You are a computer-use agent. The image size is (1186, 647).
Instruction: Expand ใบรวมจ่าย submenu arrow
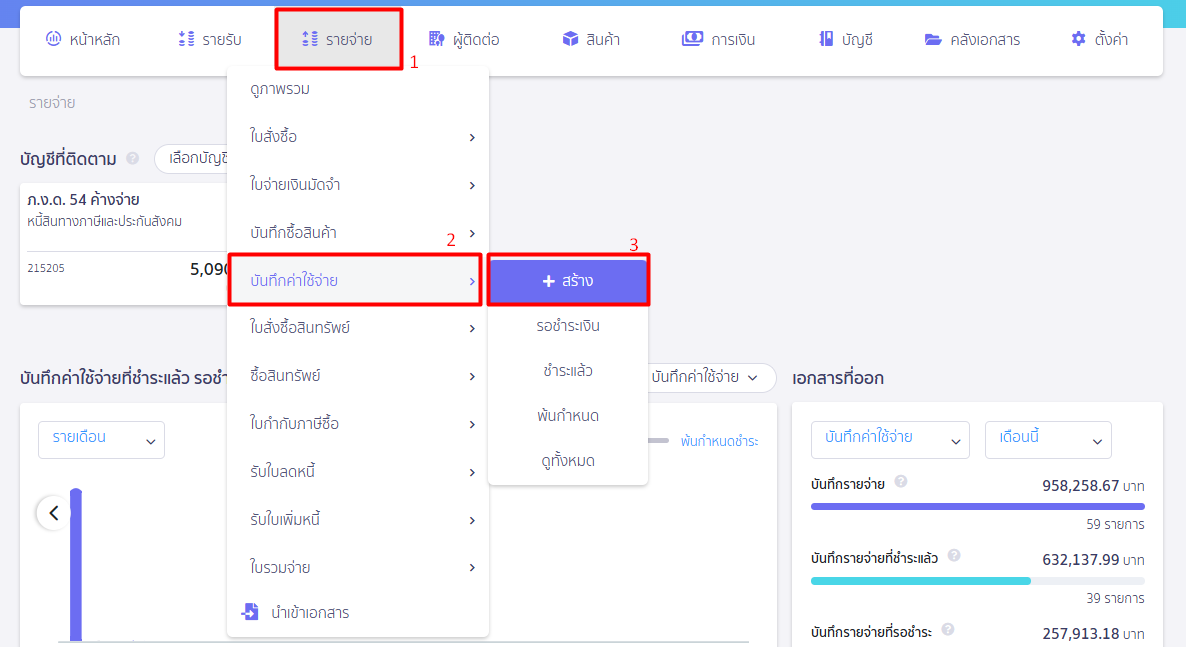tap(472, 568)
